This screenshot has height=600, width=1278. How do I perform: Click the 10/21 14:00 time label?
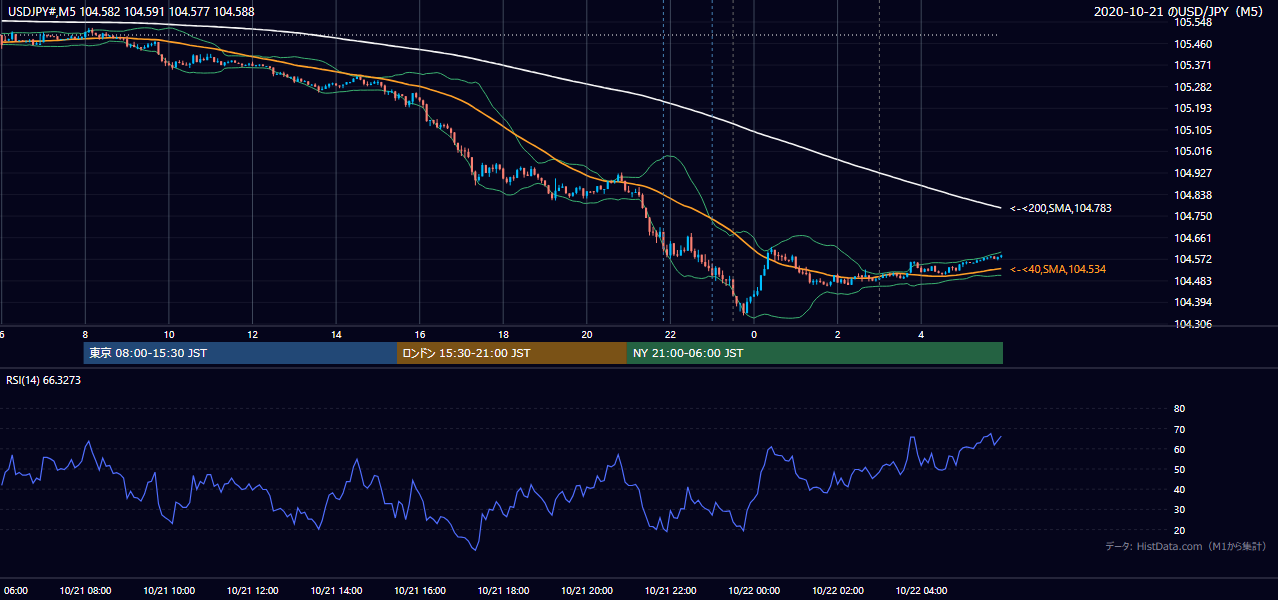(x=336, y=590)
